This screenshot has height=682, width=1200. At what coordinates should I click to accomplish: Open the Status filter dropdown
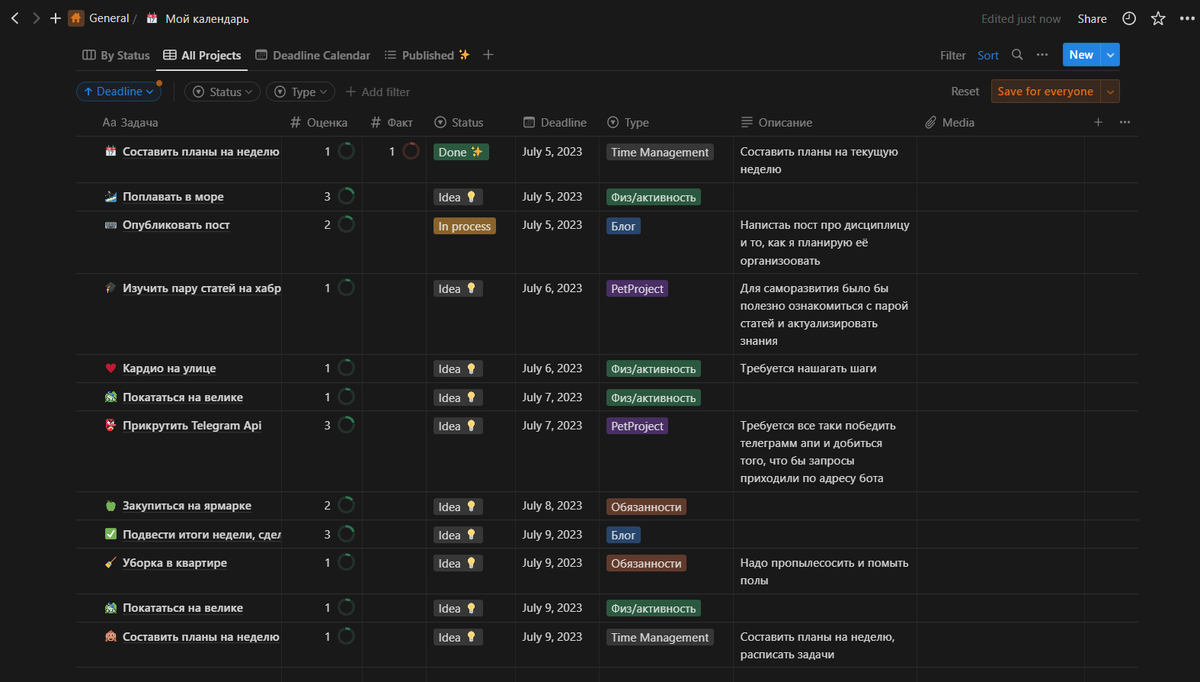[x=220, y=91]
